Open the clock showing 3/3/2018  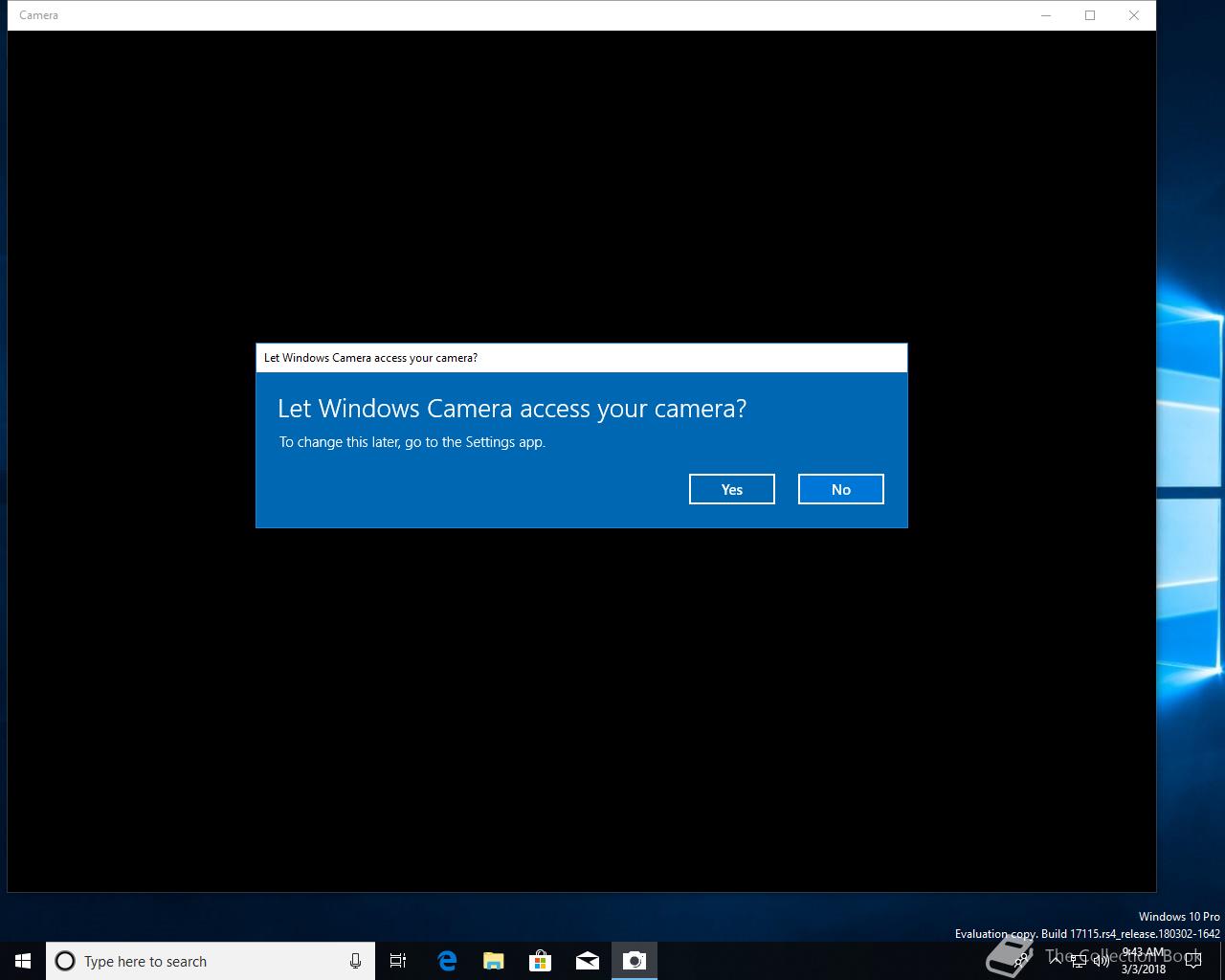point(1144,961)
